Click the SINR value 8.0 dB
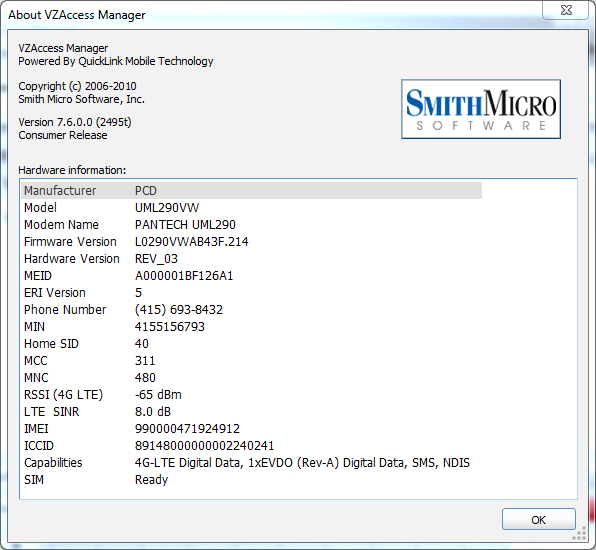The width and height of the screenshot is (596, 550). pyautogui.click(x=153, y=412)
